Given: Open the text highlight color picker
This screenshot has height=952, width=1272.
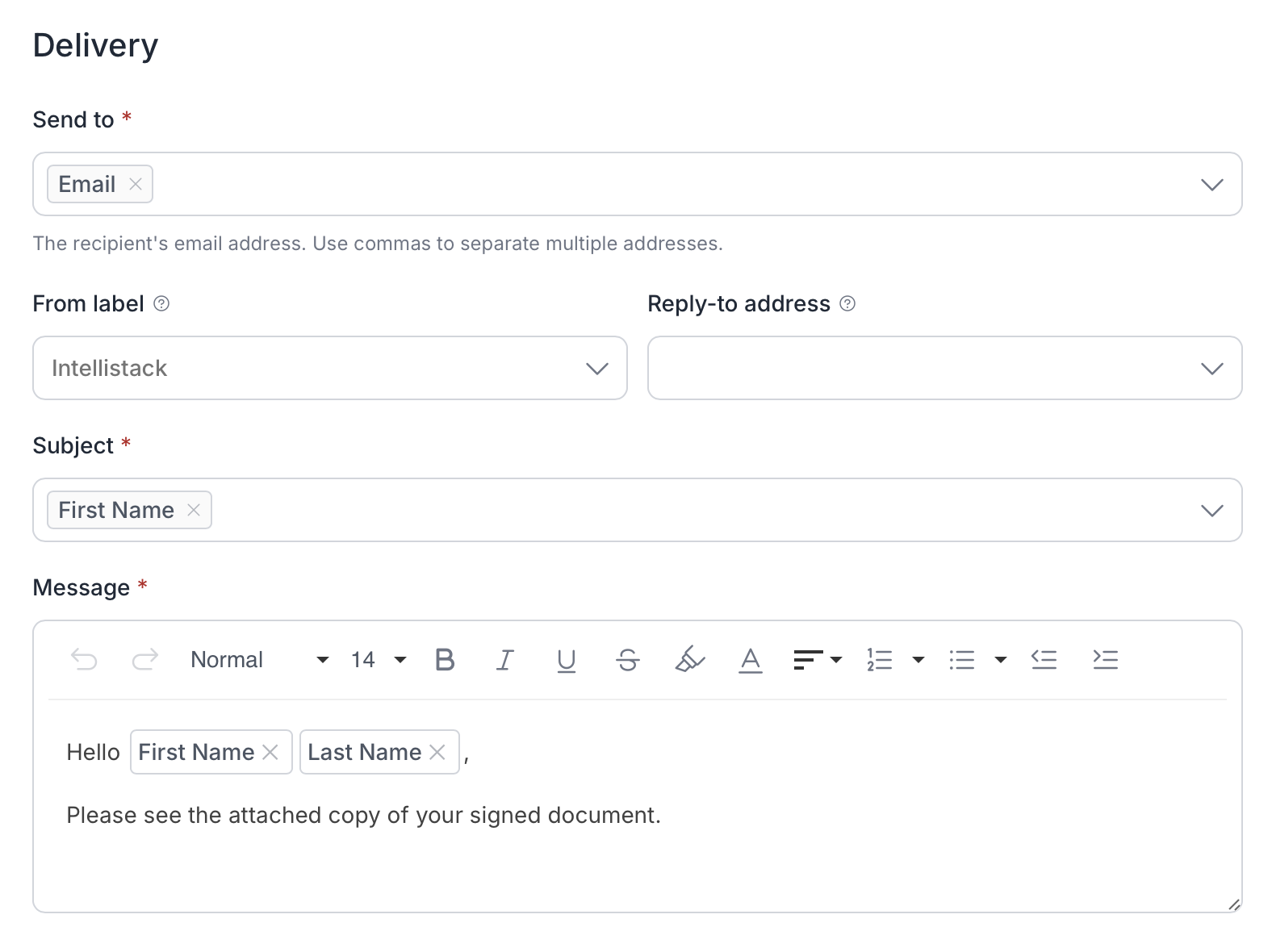Looking at the screenshot, I should 689,660.
